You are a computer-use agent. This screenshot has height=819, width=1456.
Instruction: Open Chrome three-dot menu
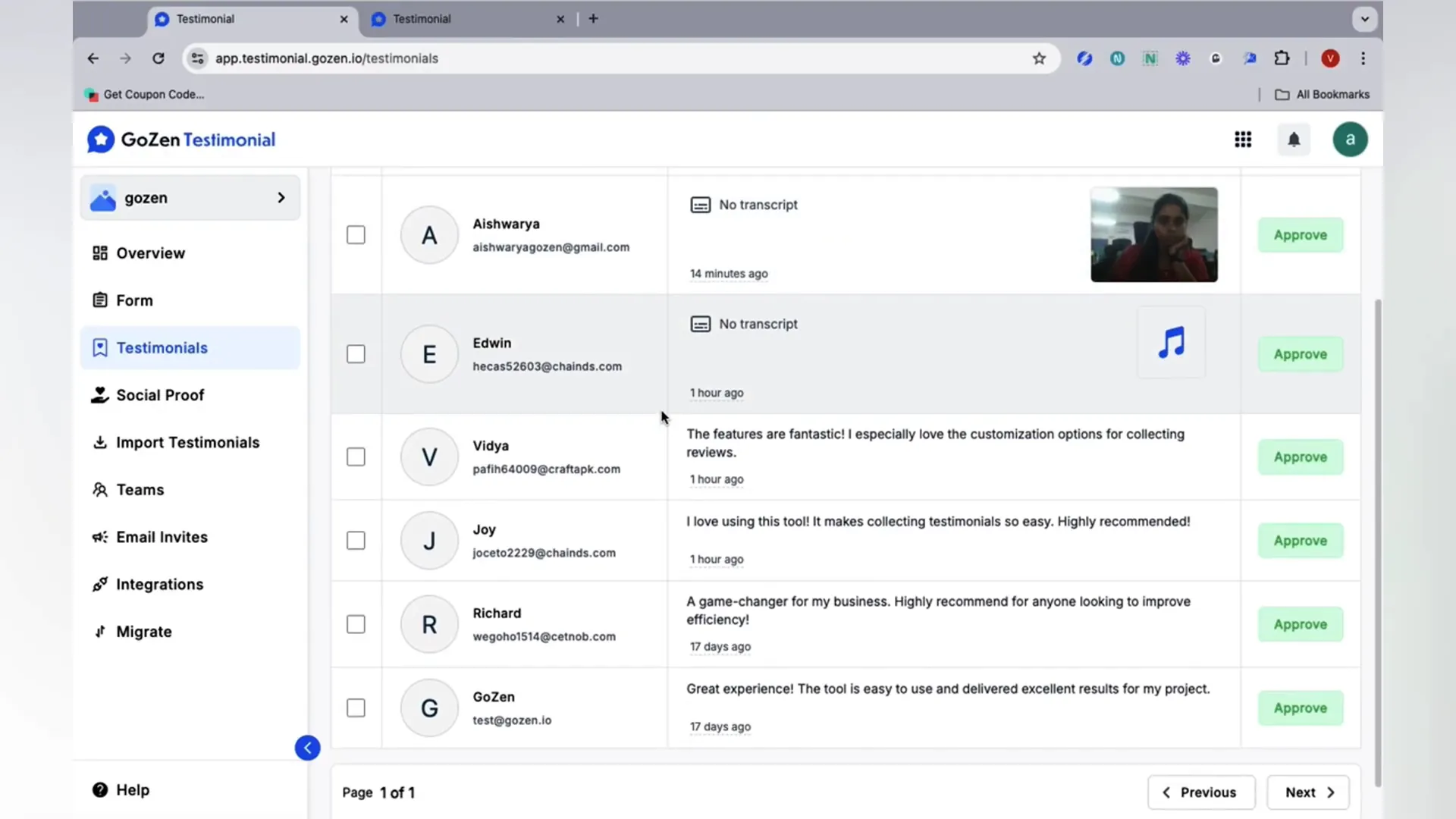tap(1363, 58)
